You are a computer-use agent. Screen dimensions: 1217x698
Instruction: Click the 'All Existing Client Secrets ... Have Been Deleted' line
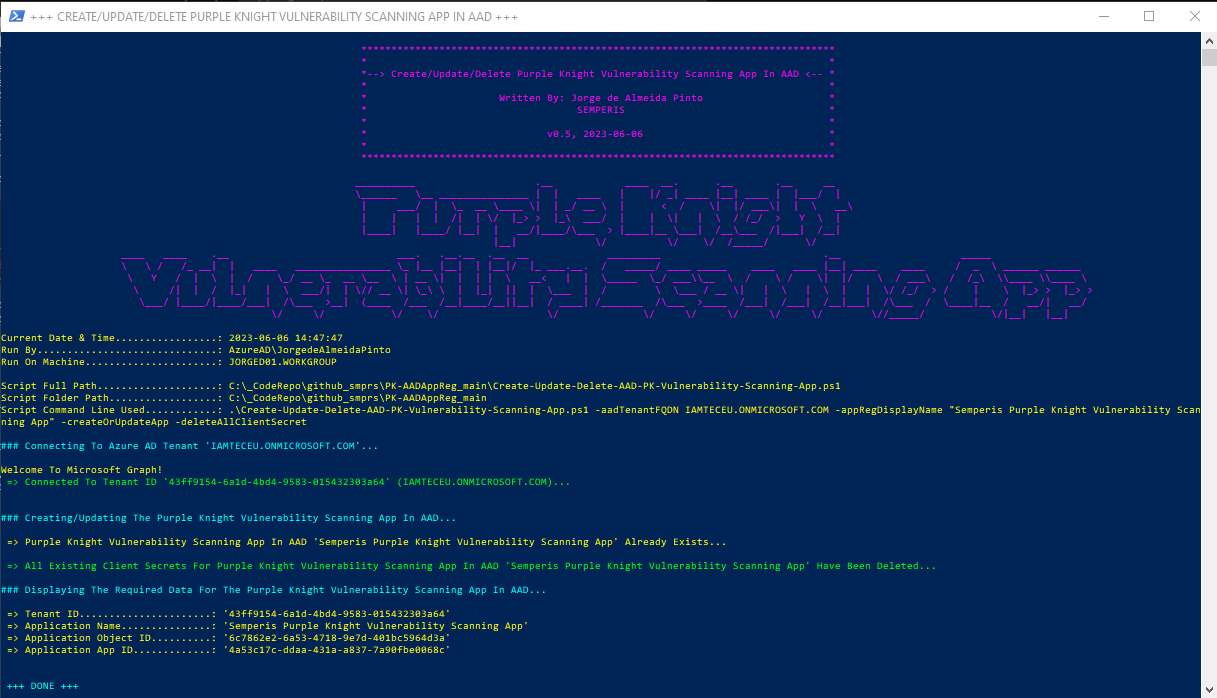[x=472, y=566]
